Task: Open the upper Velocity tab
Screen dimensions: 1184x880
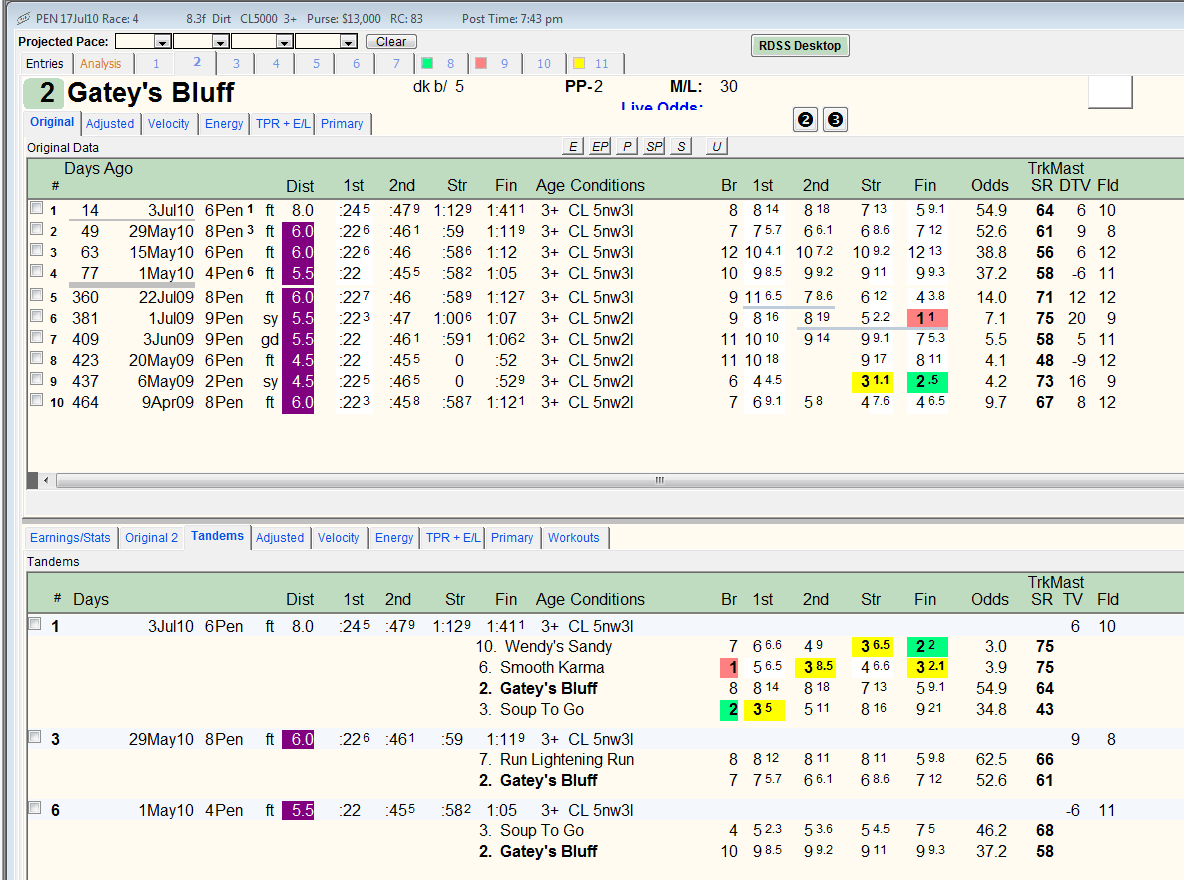Action: point(168,124)
